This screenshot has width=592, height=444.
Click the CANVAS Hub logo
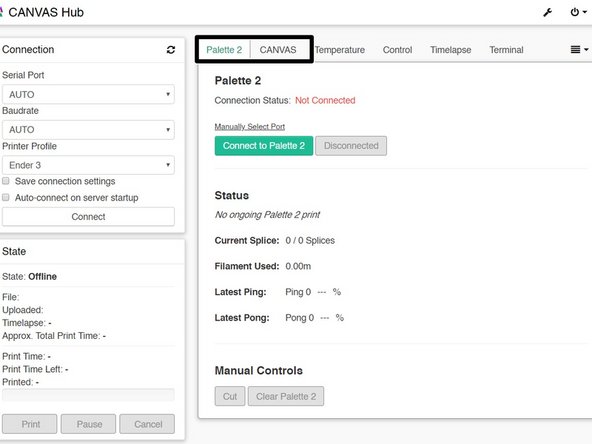(x=2, y=12)
